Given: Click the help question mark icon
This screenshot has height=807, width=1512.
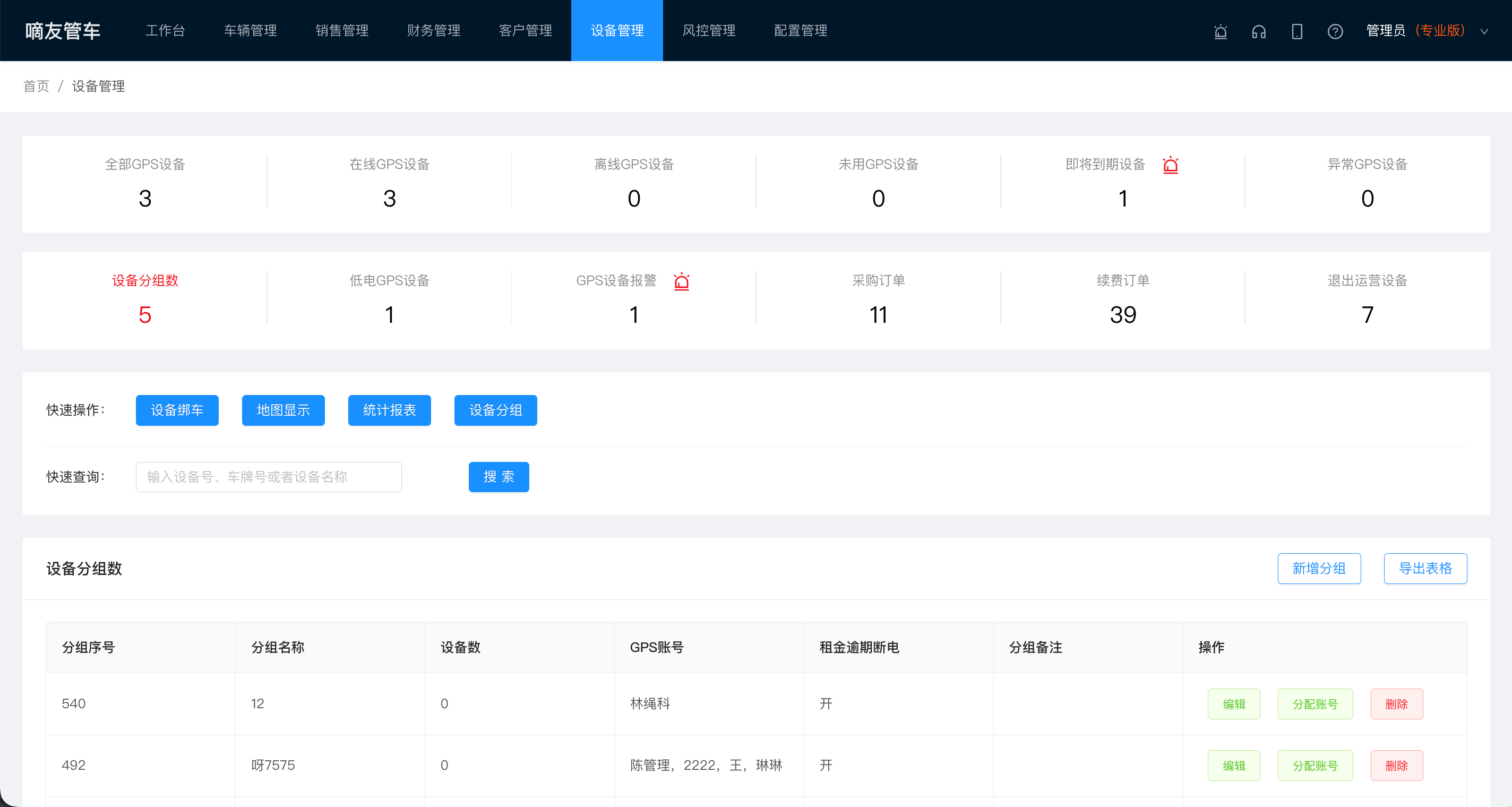Looking at the screenshot, I should [x=1335, y=31].
